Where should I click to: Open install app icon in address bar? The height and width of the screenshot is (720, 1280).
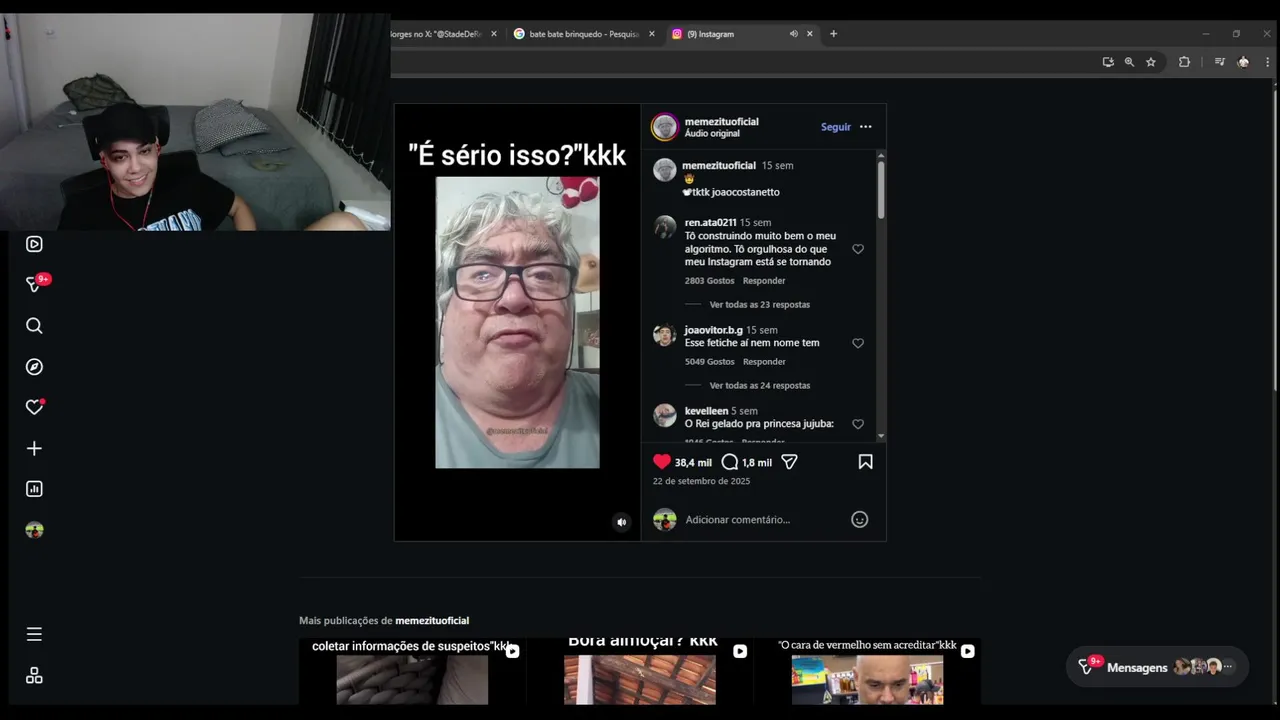point(1108,62)
